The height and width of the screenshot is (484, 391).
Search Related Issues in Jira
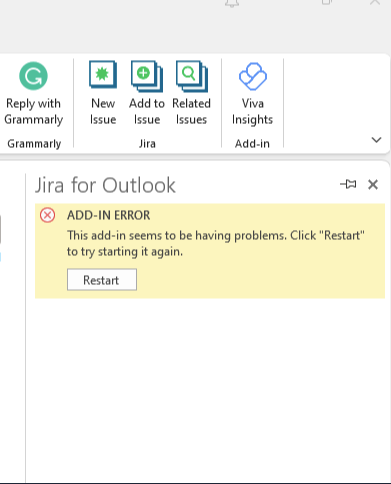(191, 93)
